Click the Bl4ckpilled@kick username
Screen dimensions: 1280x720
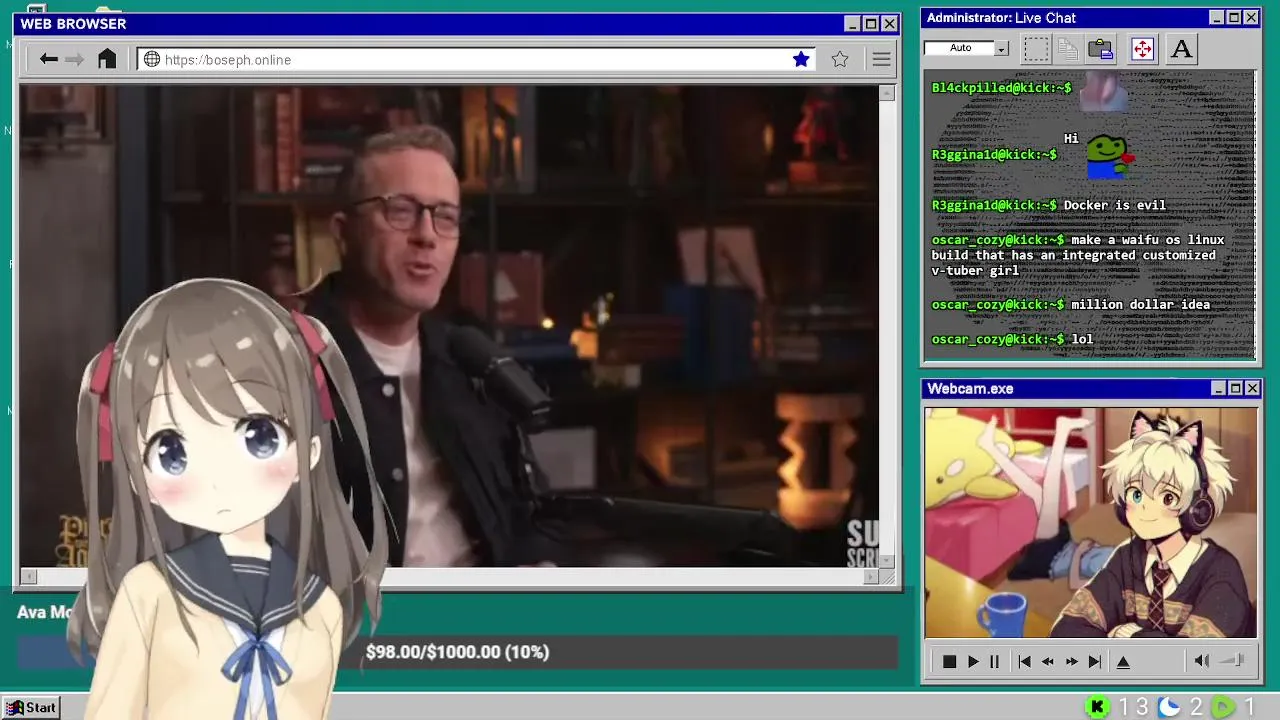click(x=1001, y=88)
